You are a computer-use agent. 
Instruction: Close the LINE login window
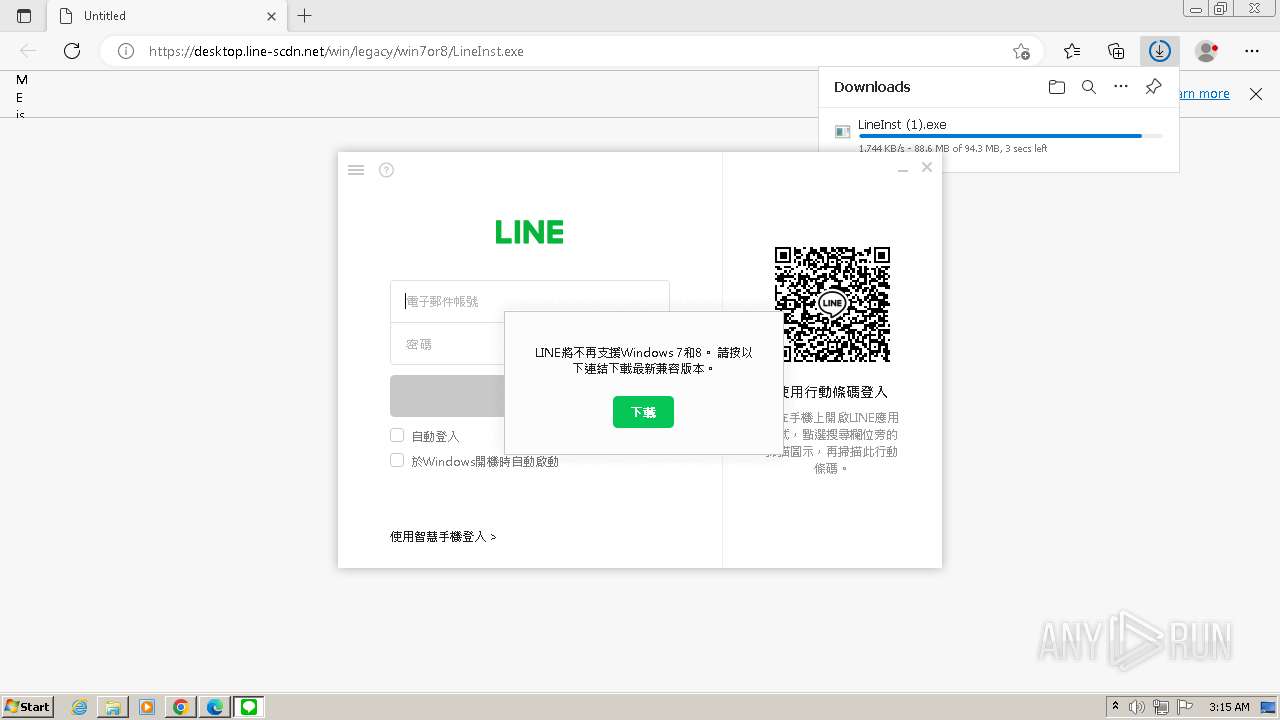point(927,167)
